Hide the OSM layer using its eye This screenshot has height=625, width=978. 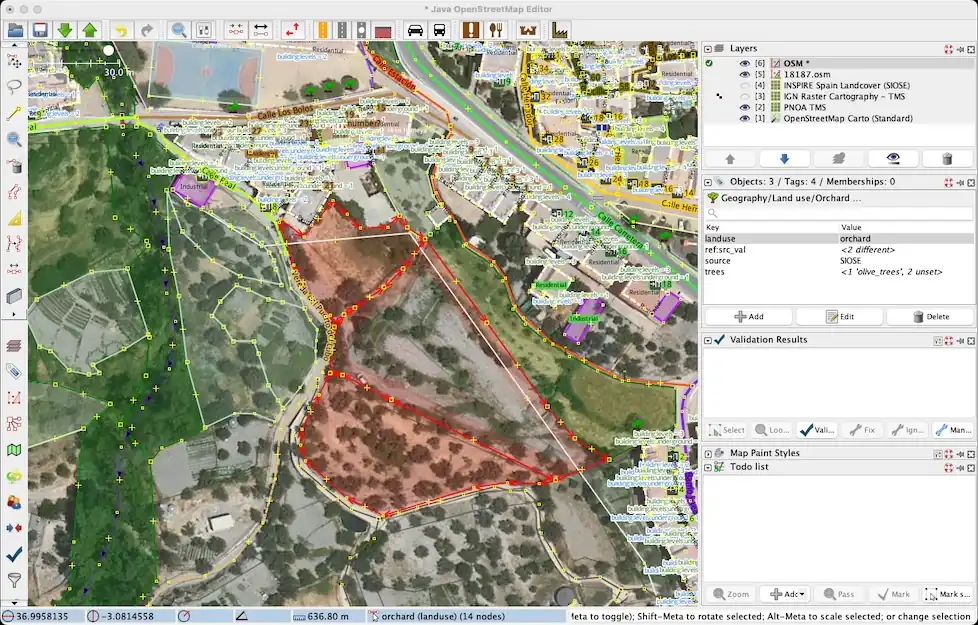tap(744, 63)
